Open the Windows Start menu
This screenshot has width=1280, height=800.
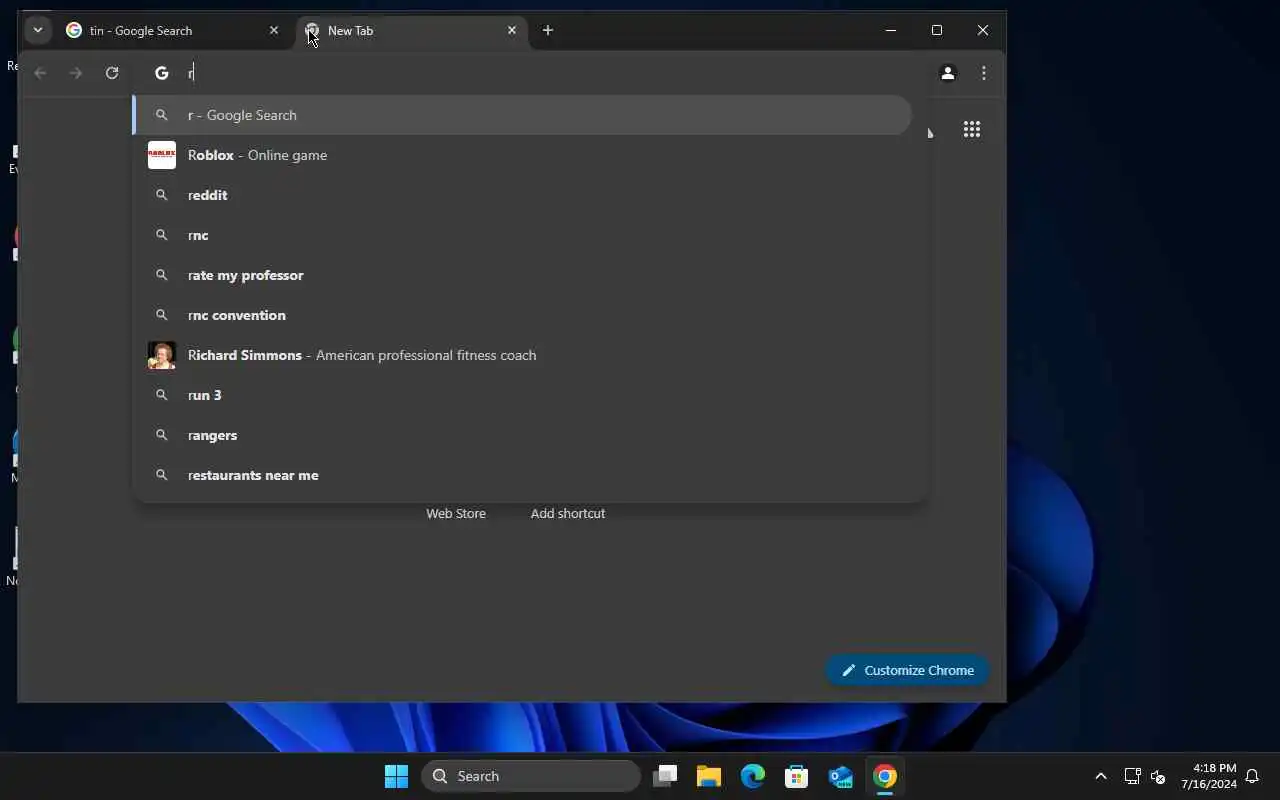point(396,776)
